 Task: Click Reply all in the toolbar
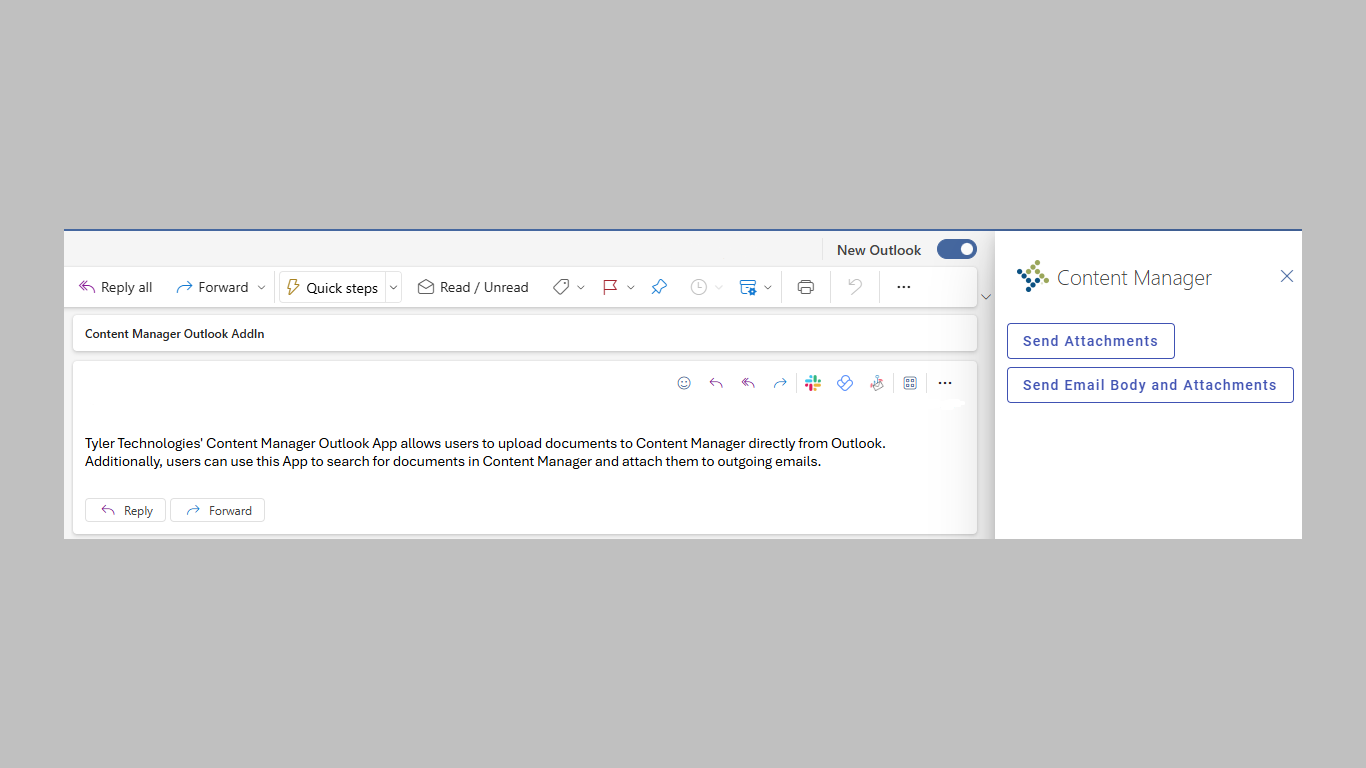coord(115,287)
